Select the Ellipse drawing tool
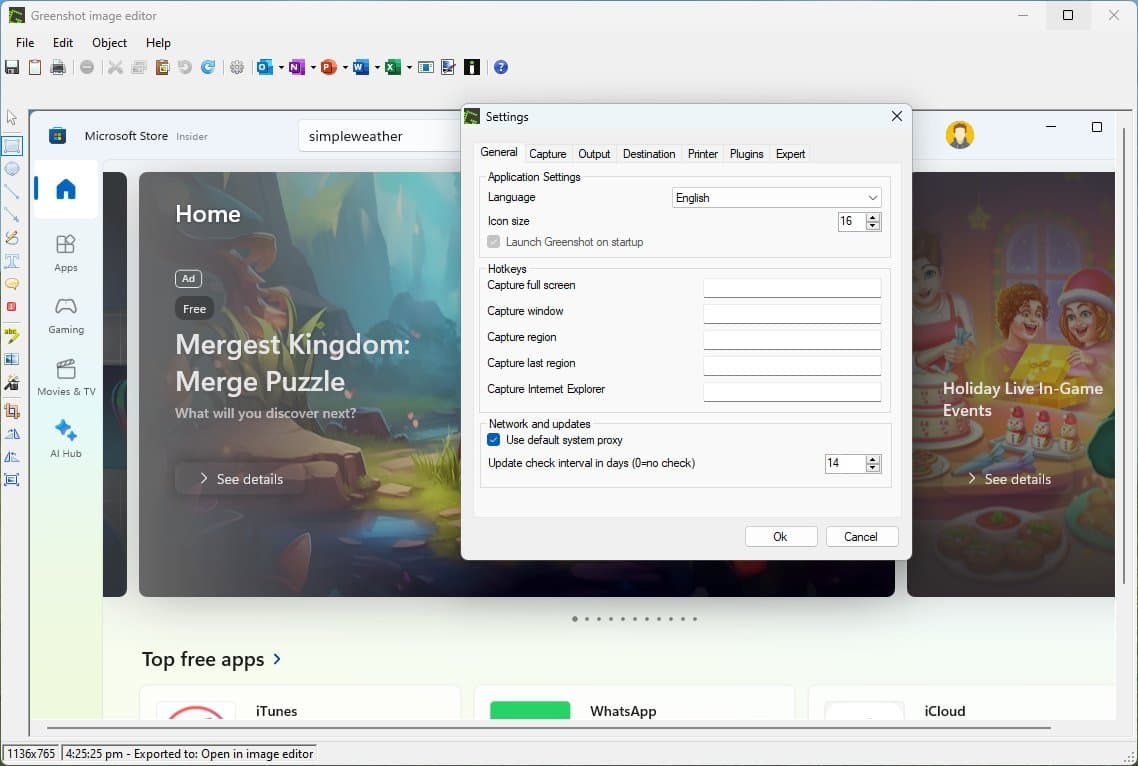This screenshot has width=1138, height=766. (x=13, y=169)
